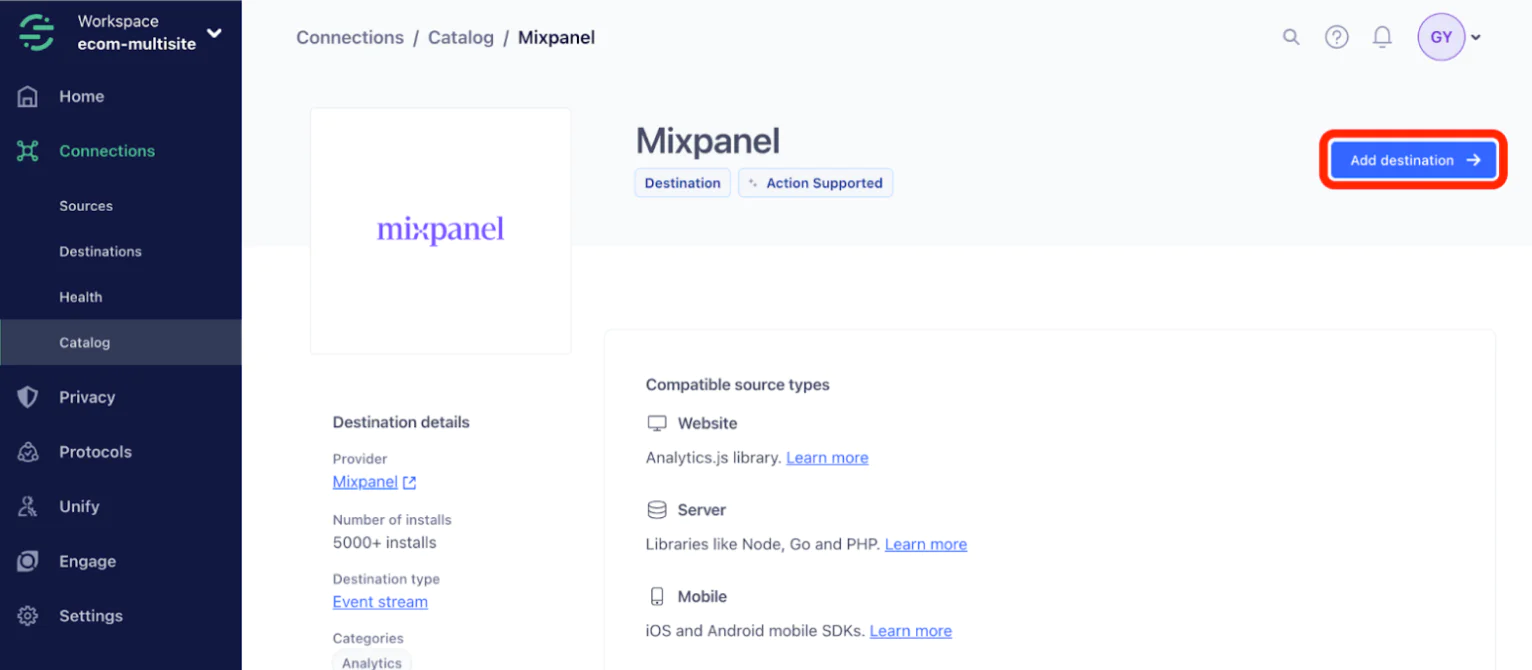Click the help question mark icon
1532x670 pixels.
pos(1336,37)
